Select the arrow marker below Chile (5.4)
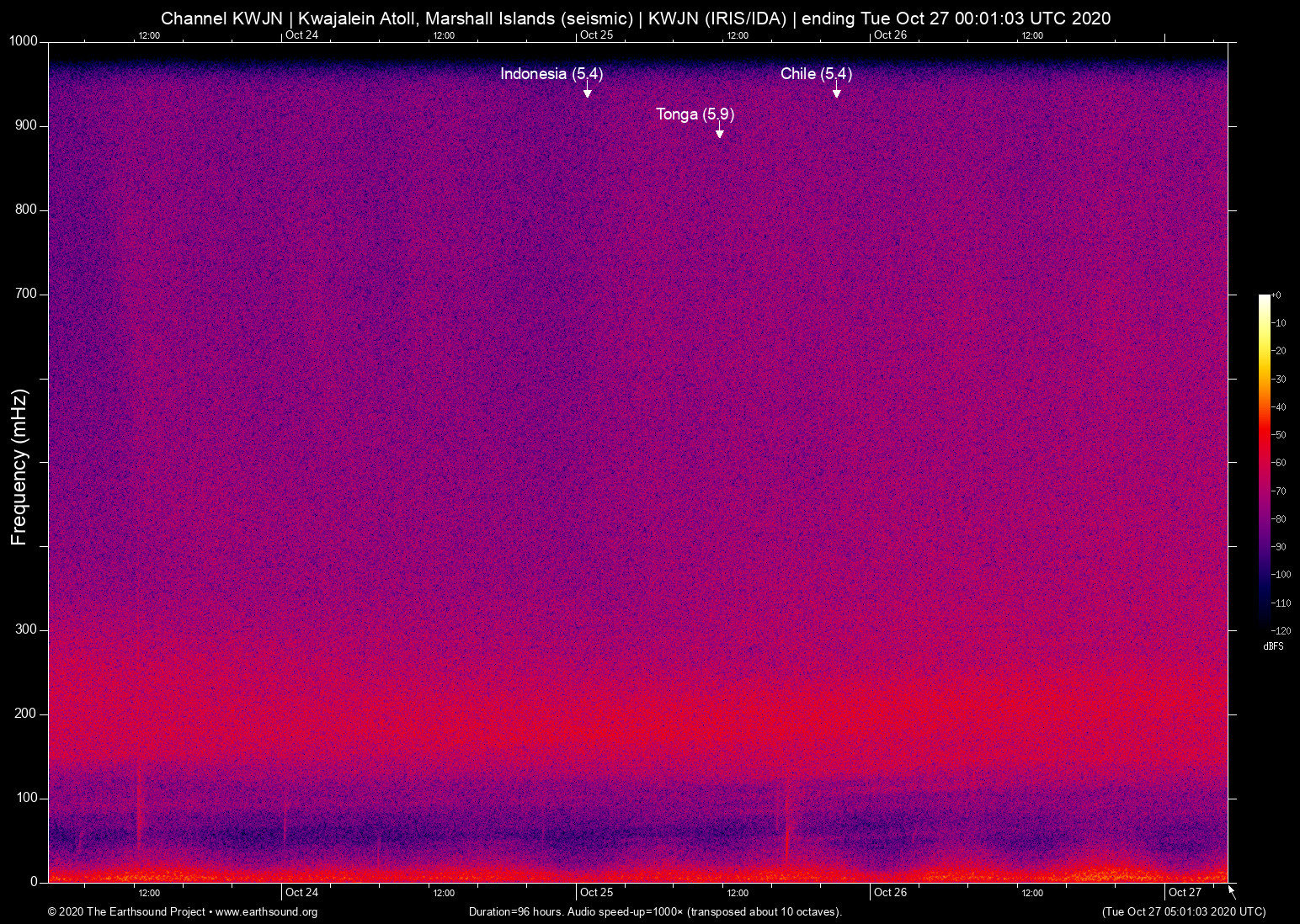This screenshot has height=924, width=1300. (836, 91)
